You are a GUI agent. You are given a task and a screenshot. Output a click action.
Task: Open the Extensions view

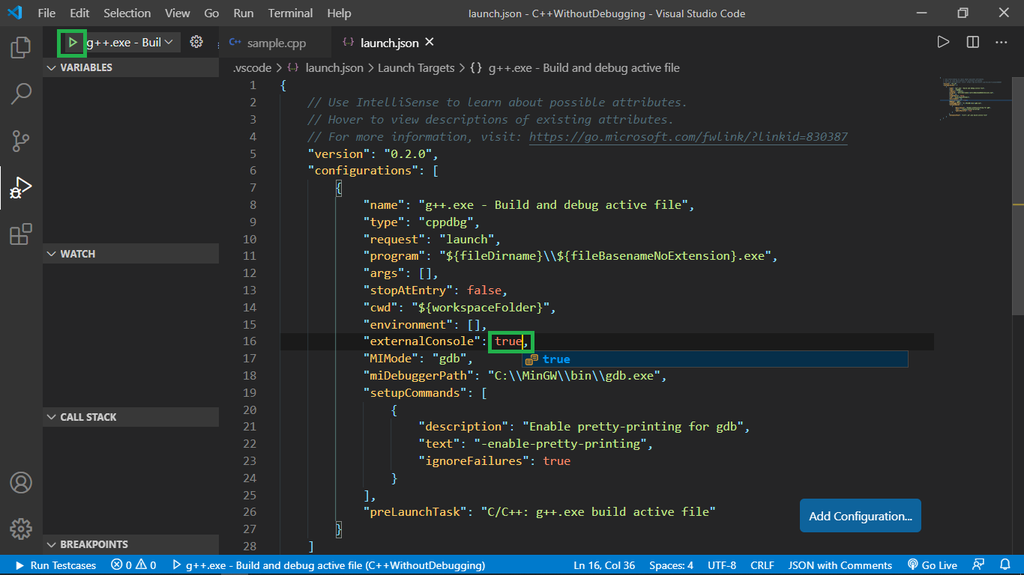[21, 234]
